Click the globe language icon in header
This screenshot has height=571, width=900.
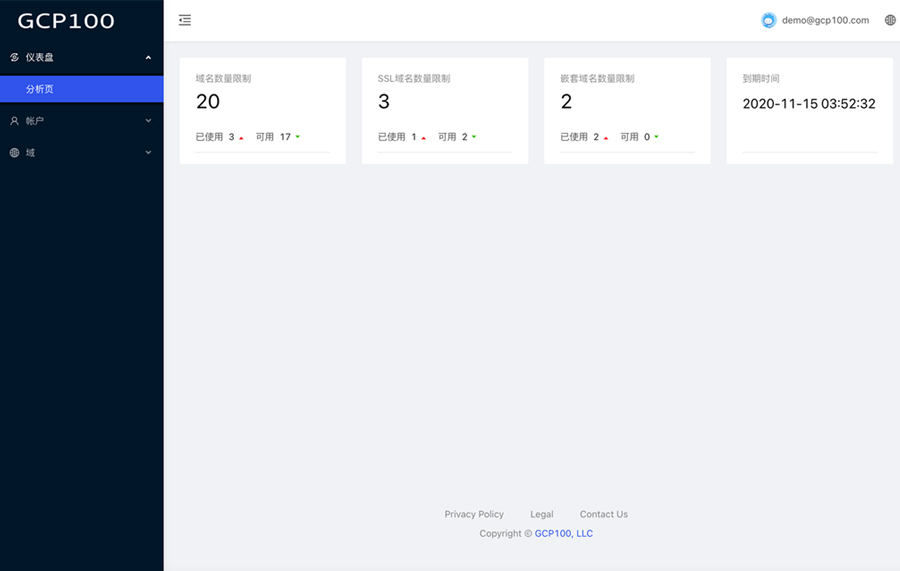(890, 20)
